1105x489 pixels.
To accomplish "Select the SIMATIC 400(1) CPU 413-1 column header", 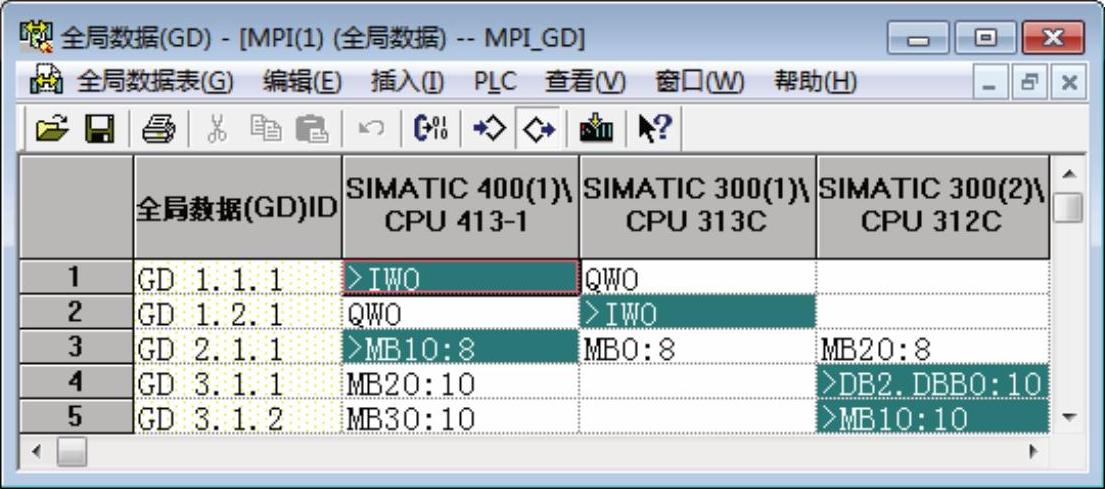I will pos(460,207).
